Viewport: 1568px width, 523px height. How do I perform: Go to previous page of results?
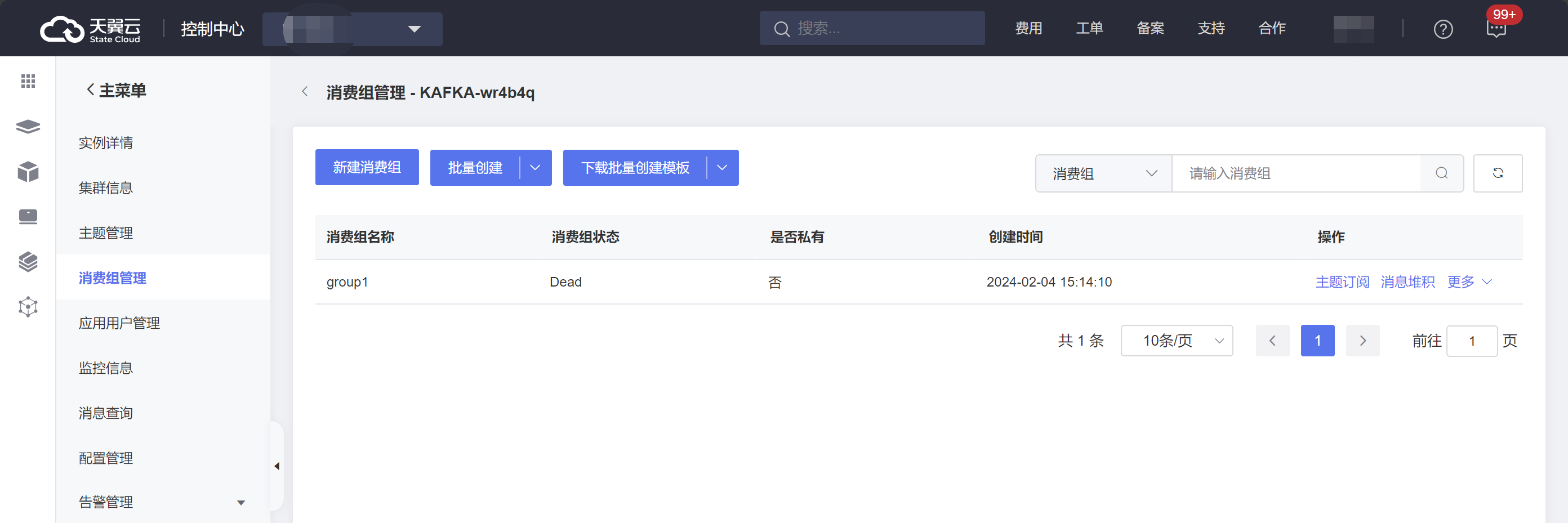tap(1272, 341)
